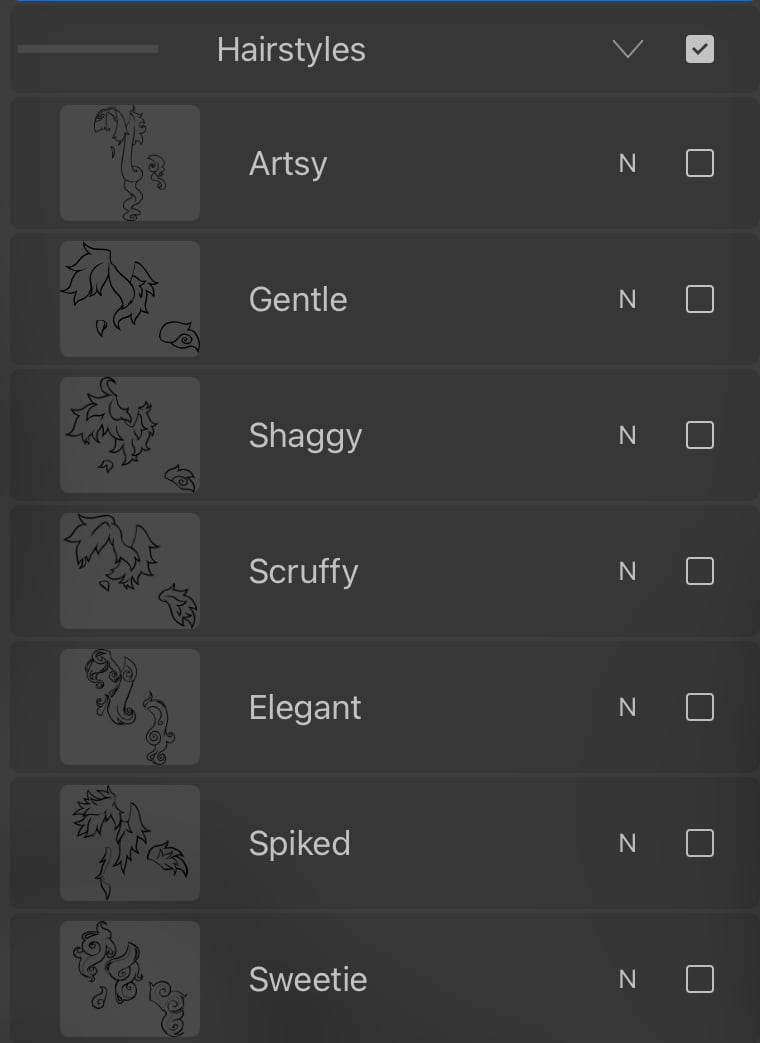
Task: Select the Scruffy layer name
Action: pyautogui.click(x=303, y=571)
